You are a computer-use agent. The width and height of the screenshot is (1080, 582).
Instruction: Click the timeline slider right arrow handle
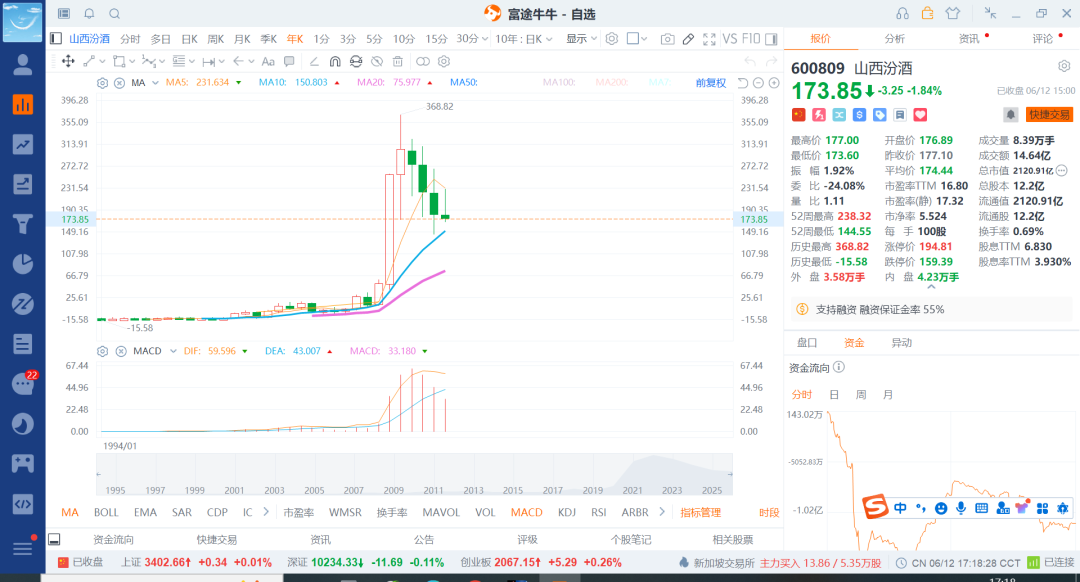(x=730, y=474)
